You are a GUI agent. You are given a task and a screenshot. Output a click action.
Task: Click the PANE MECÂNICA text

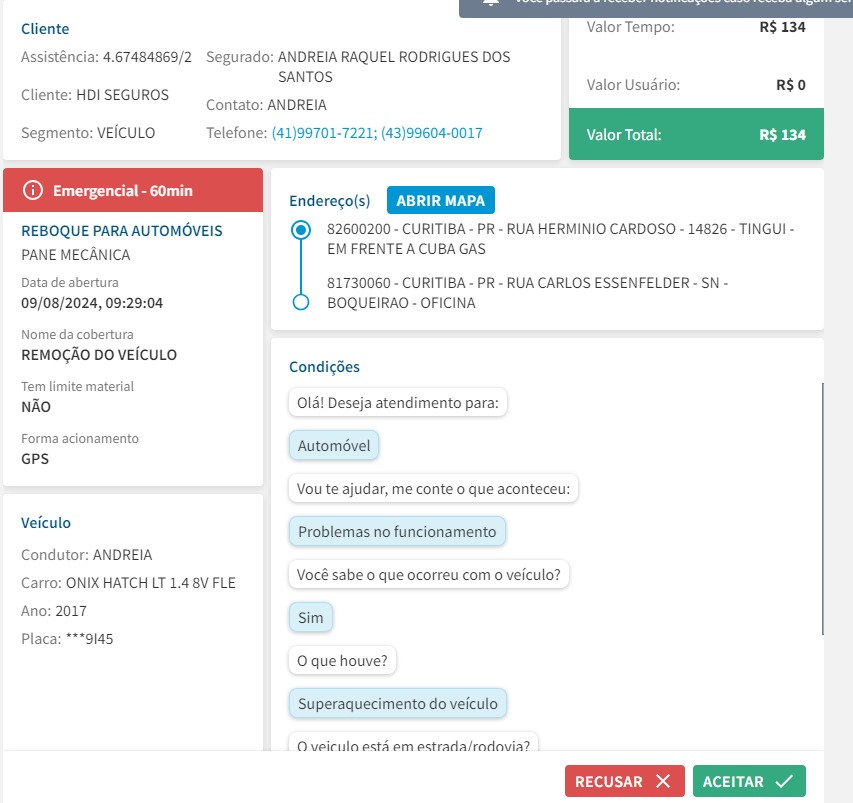(x=76, y=255)
